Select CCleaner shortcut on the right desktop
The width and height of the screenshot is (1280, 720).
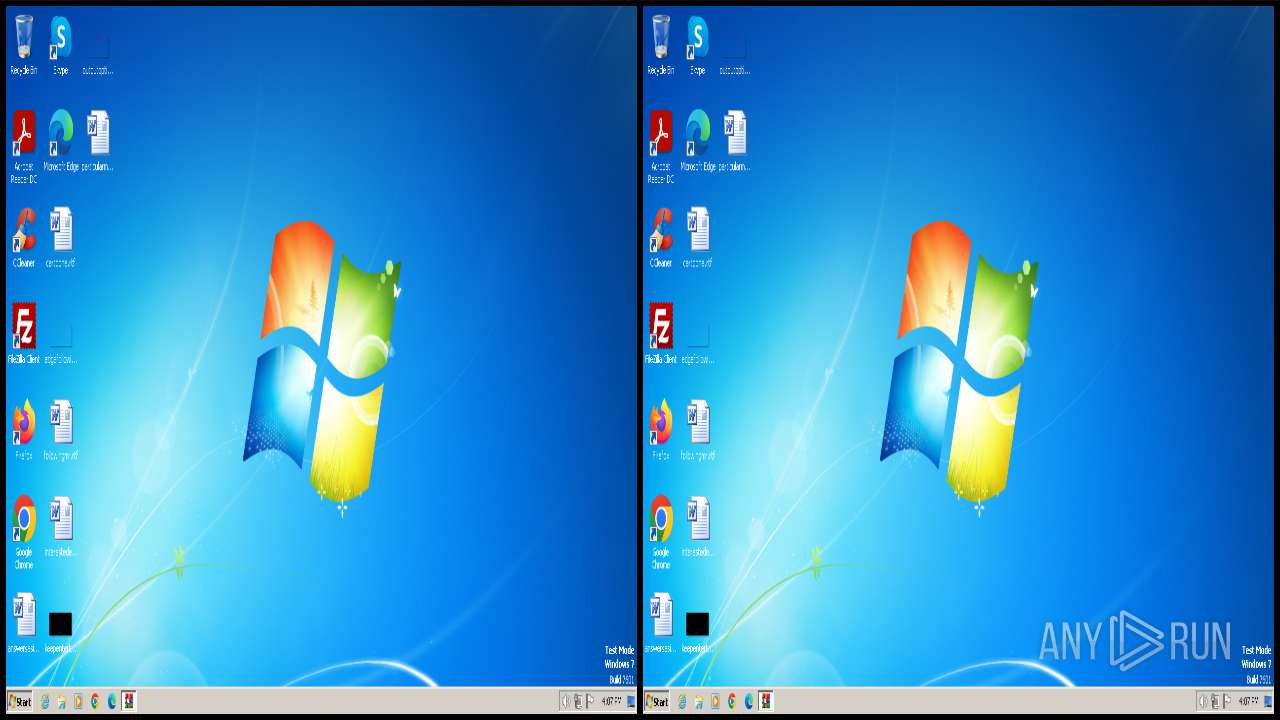tap(661, 238)
